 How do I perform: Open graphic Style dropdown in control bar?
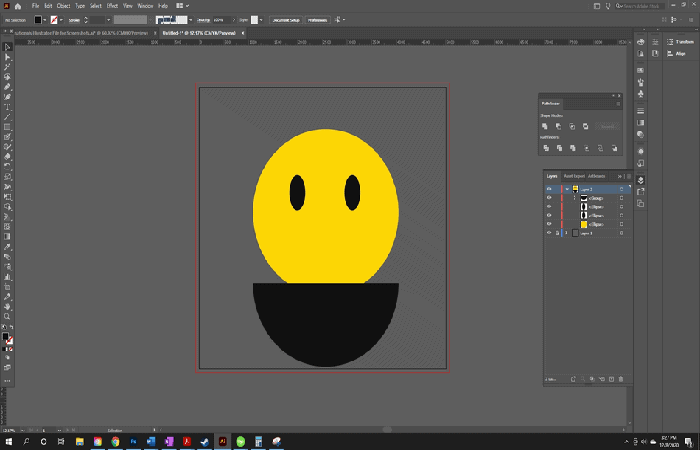[x=261, y=20]
